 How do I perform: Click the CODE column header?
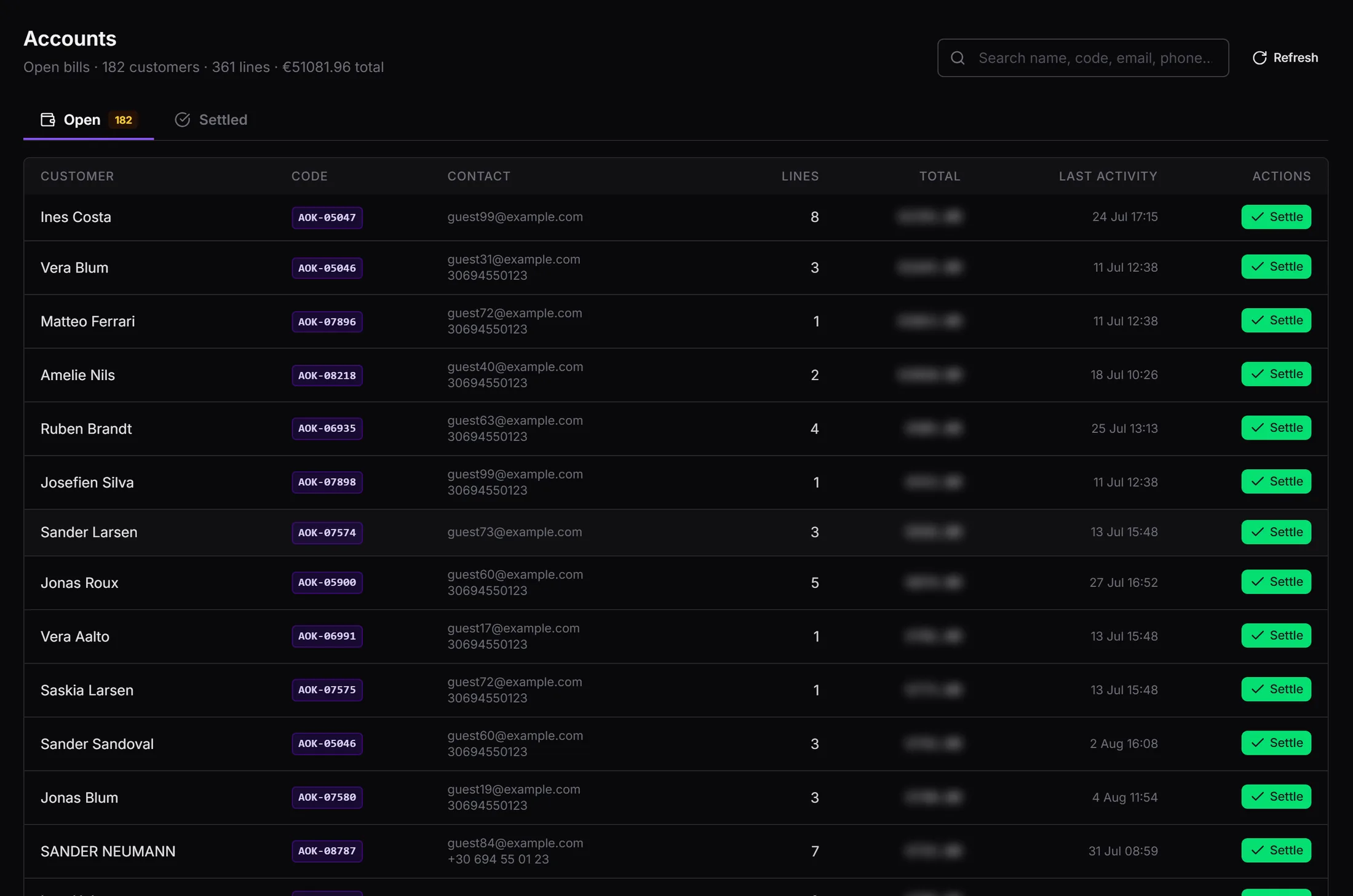[309, 176]
